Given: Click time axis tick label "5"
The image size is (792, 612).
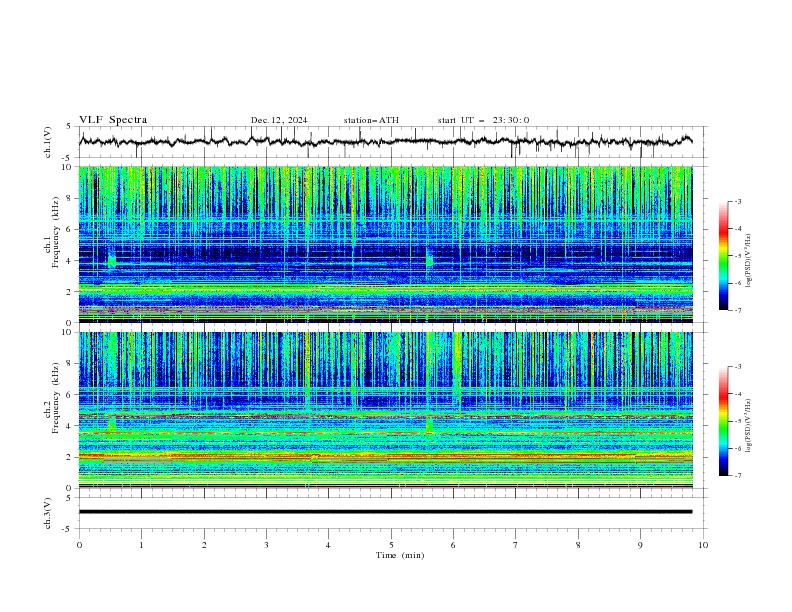Looking at the screenshot, I should [391, 545].
